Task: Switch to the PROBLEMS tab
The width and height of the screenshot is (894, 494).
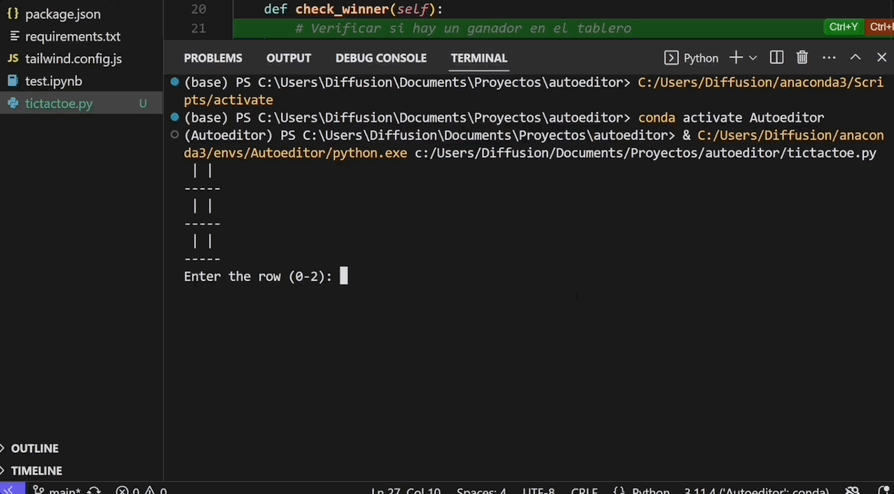Action: click(x=213, y=58)
